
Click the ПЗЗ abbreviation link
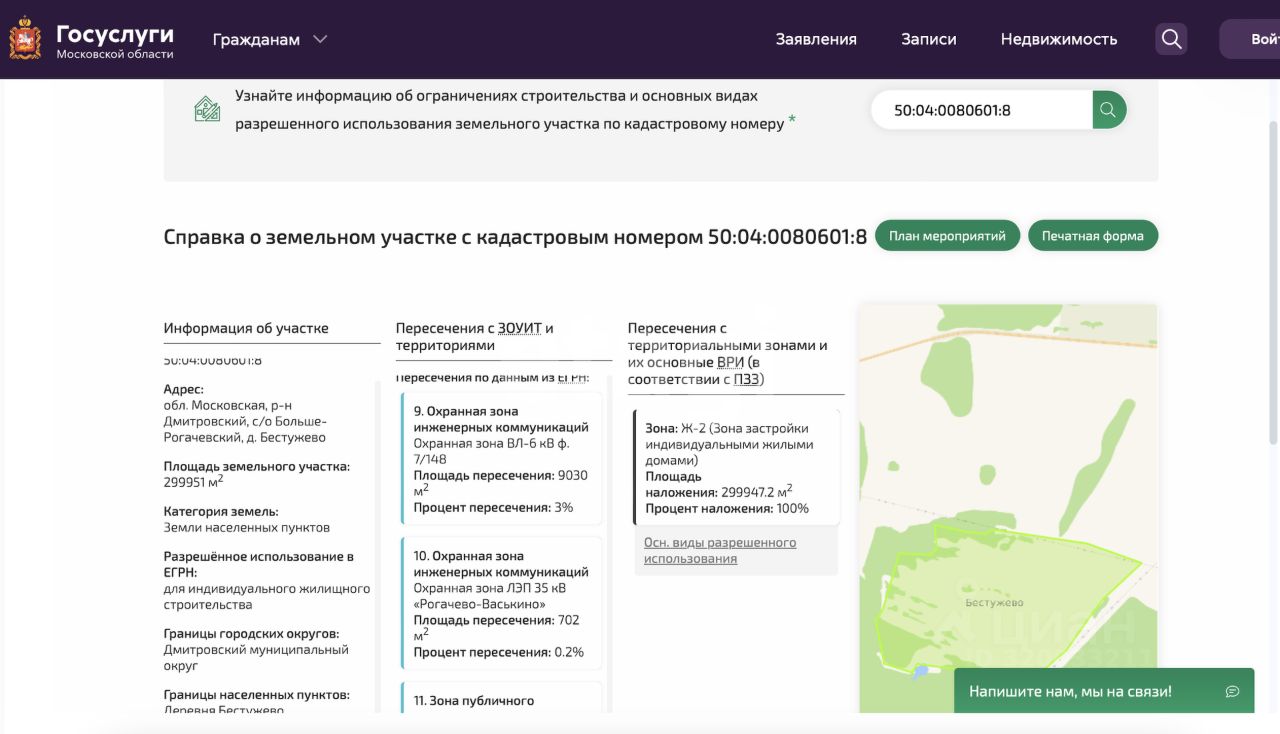(x=746, y=379)
